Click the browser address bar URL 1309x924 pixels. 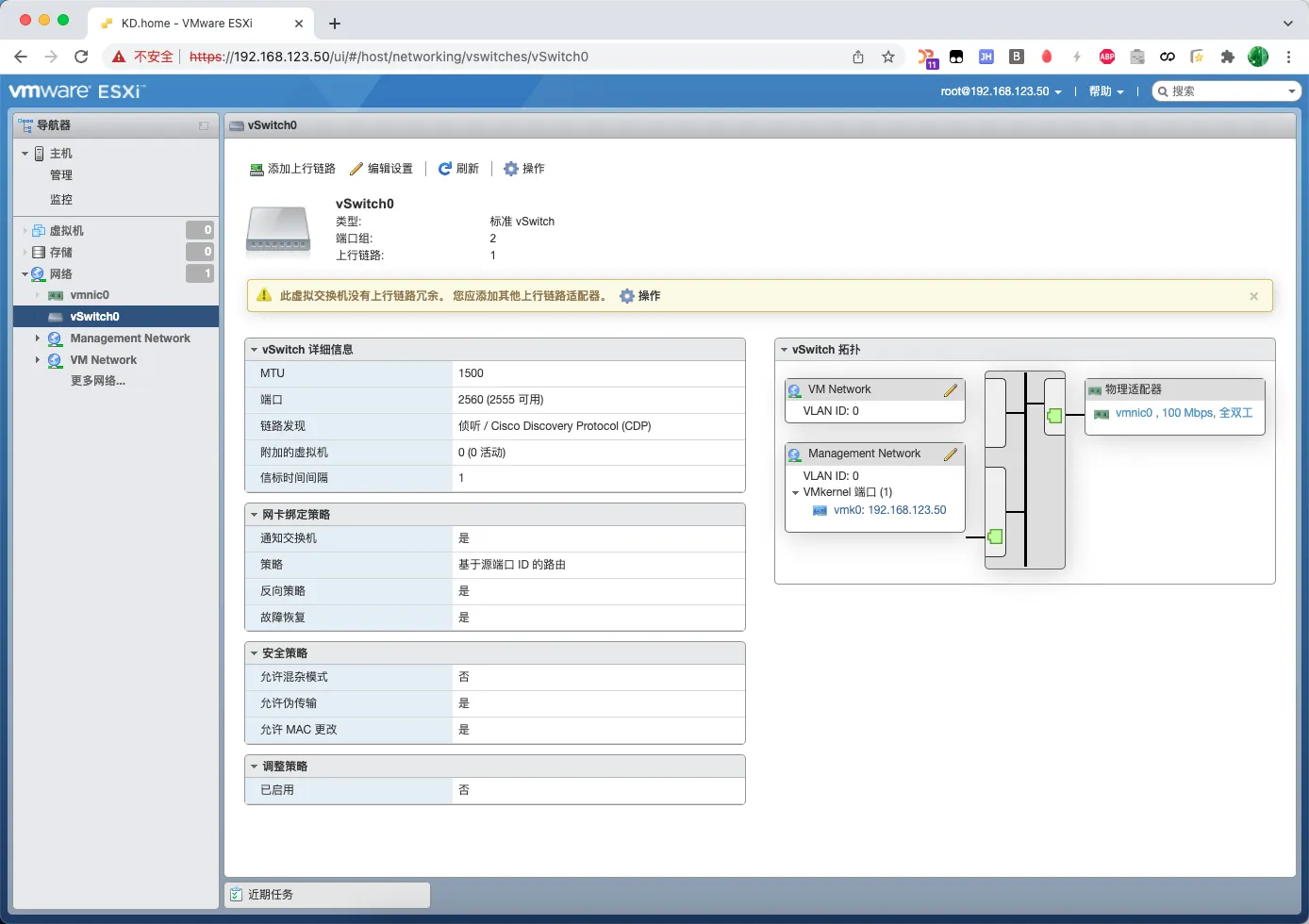[389, 57]
